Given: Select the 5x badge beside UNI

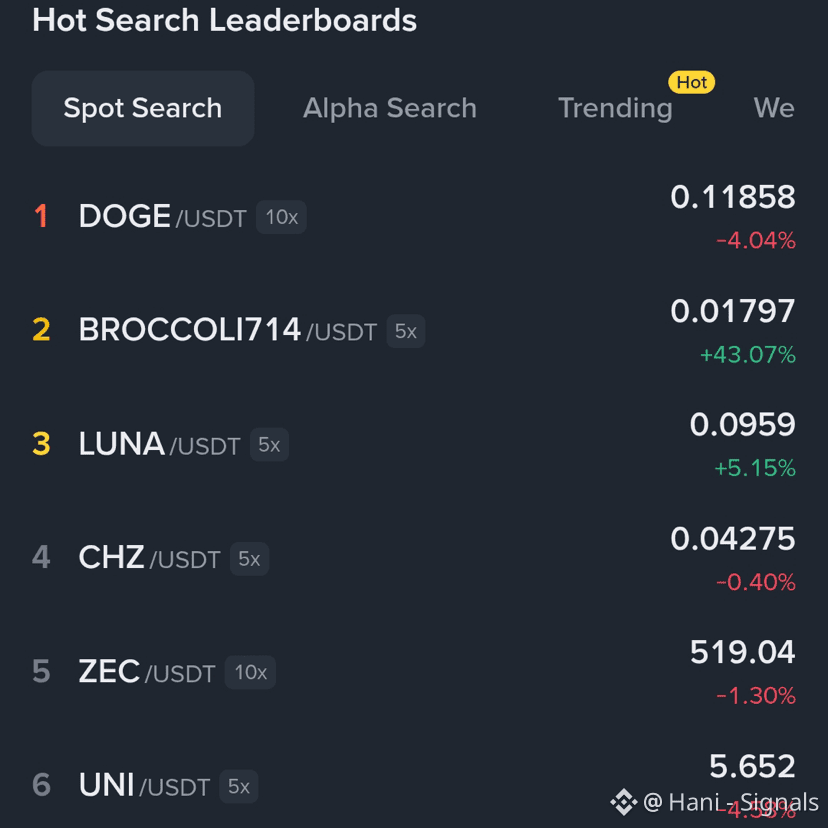Looking at the screenshot, I should [x=239, y=787].
